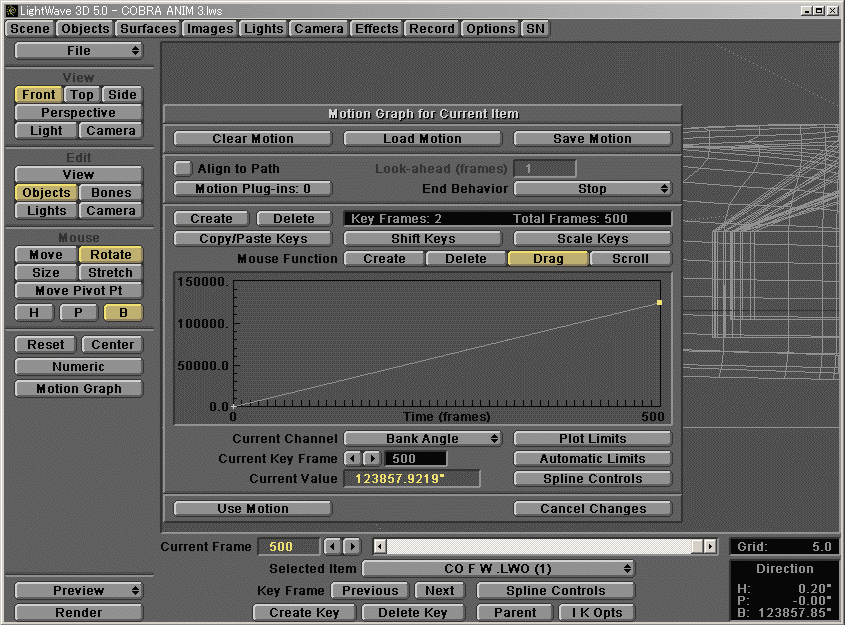The image size is (845, 625).
Task: Expand the Current Channel Bank Angle dropdown
Action: [x=422, y=439]
